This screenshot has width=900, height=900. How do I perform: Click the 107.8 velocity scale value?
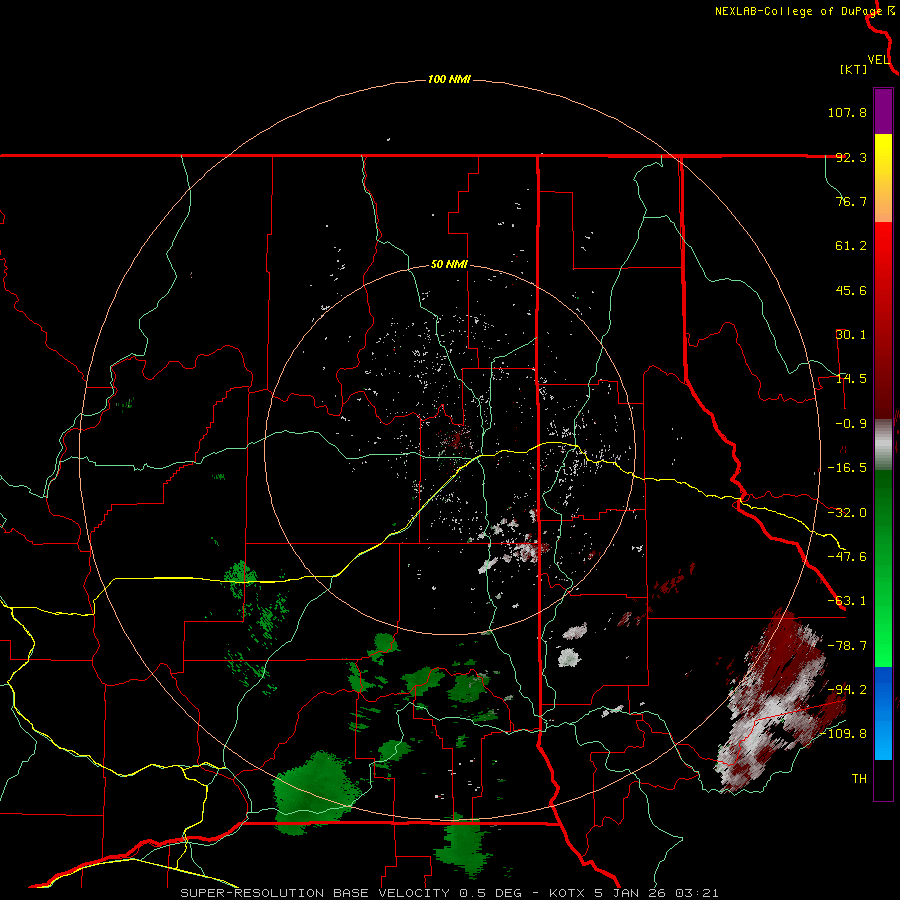click(x=847, y=112)
